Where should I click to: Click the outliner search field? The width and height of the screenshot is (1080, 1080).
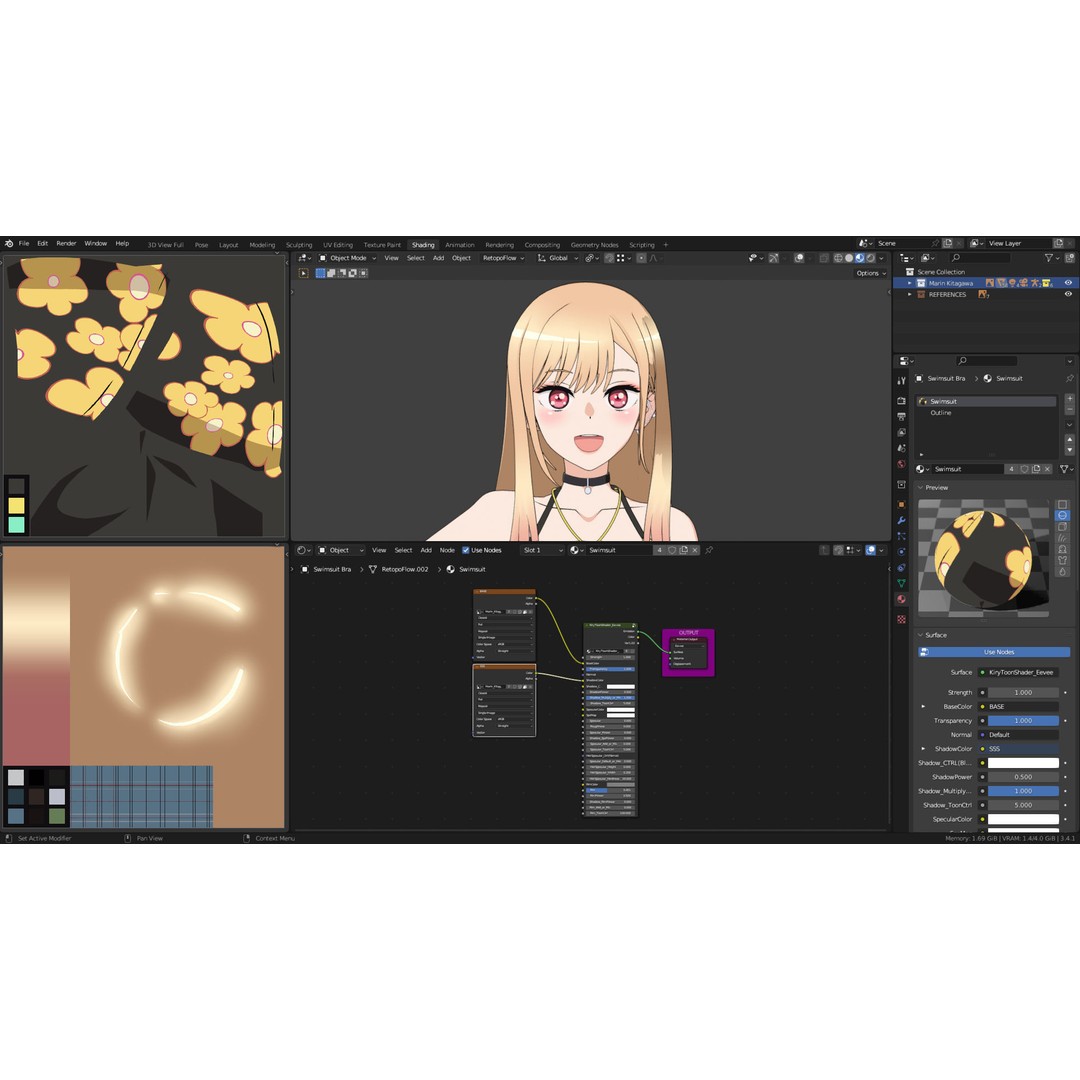(x=979, y=258)
